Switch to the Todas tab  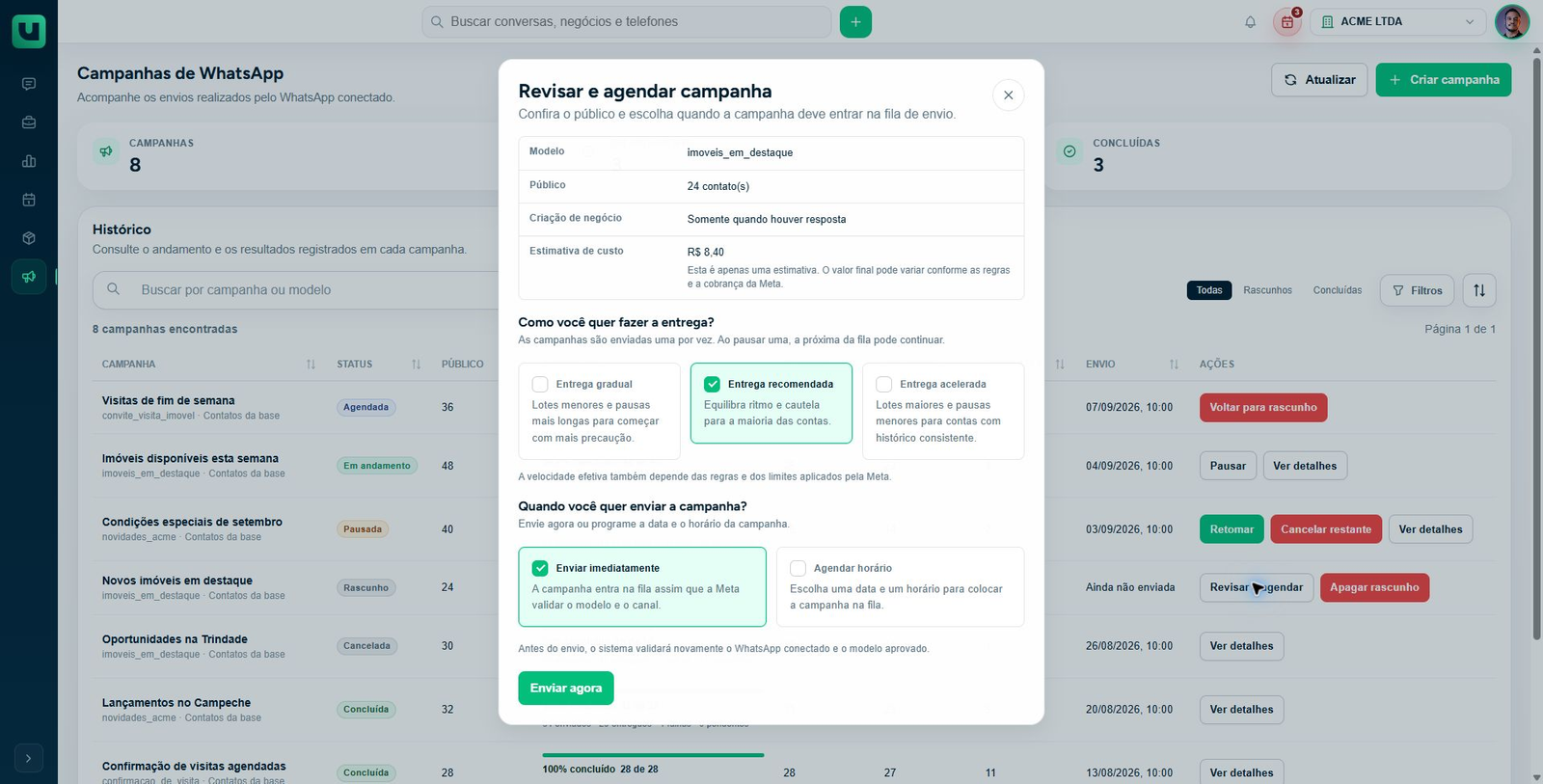(x=1209, y=290)
